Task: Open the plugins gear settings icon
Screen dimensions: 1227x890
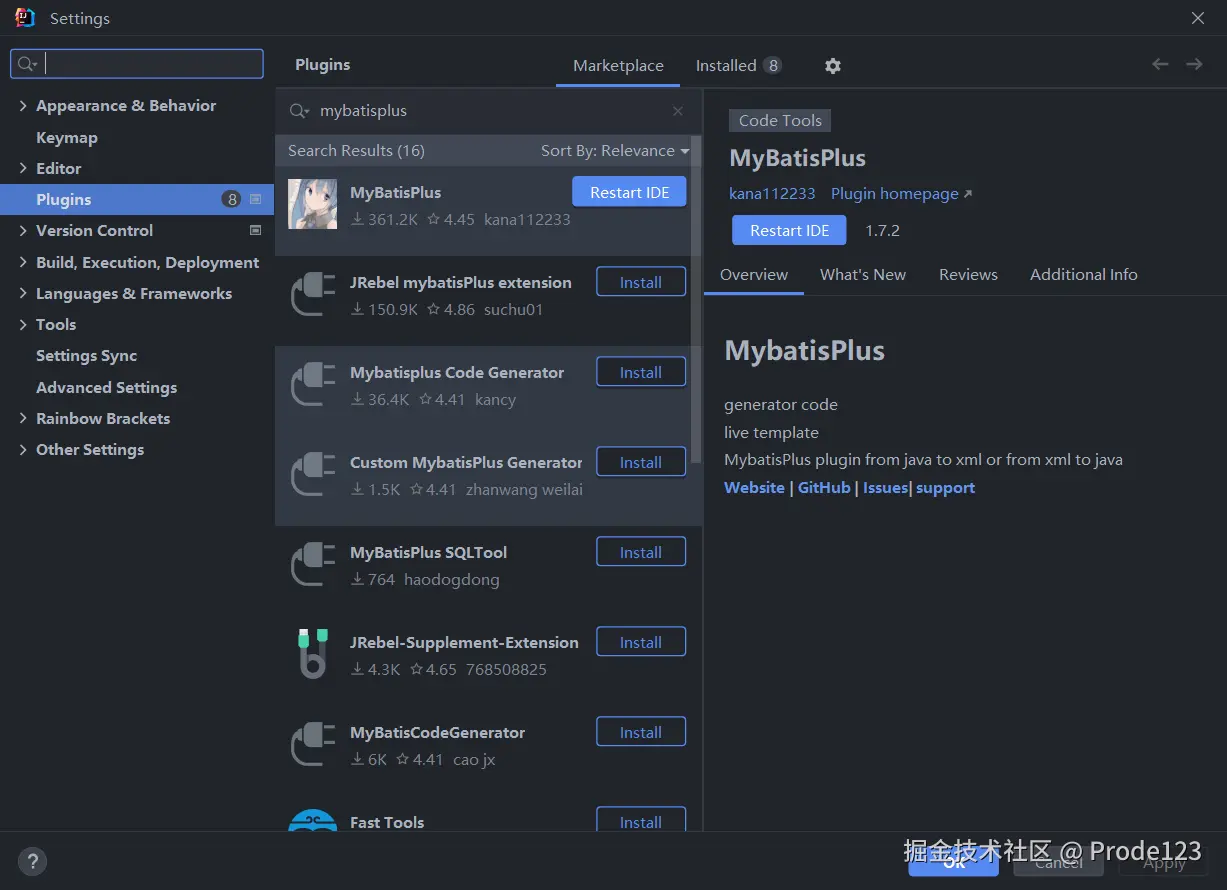Action: [832, 66]
